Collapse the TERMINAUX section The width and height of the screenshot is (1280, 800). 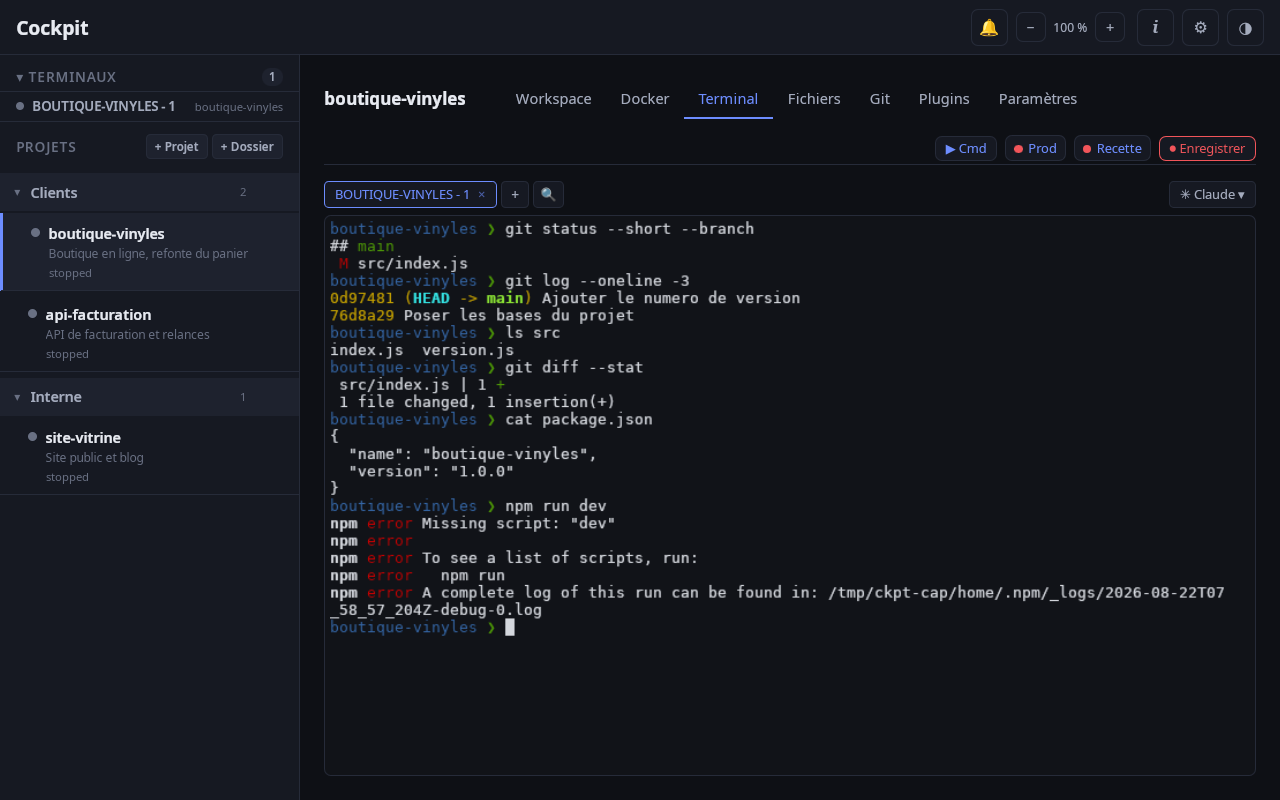[x=66, y=77]
